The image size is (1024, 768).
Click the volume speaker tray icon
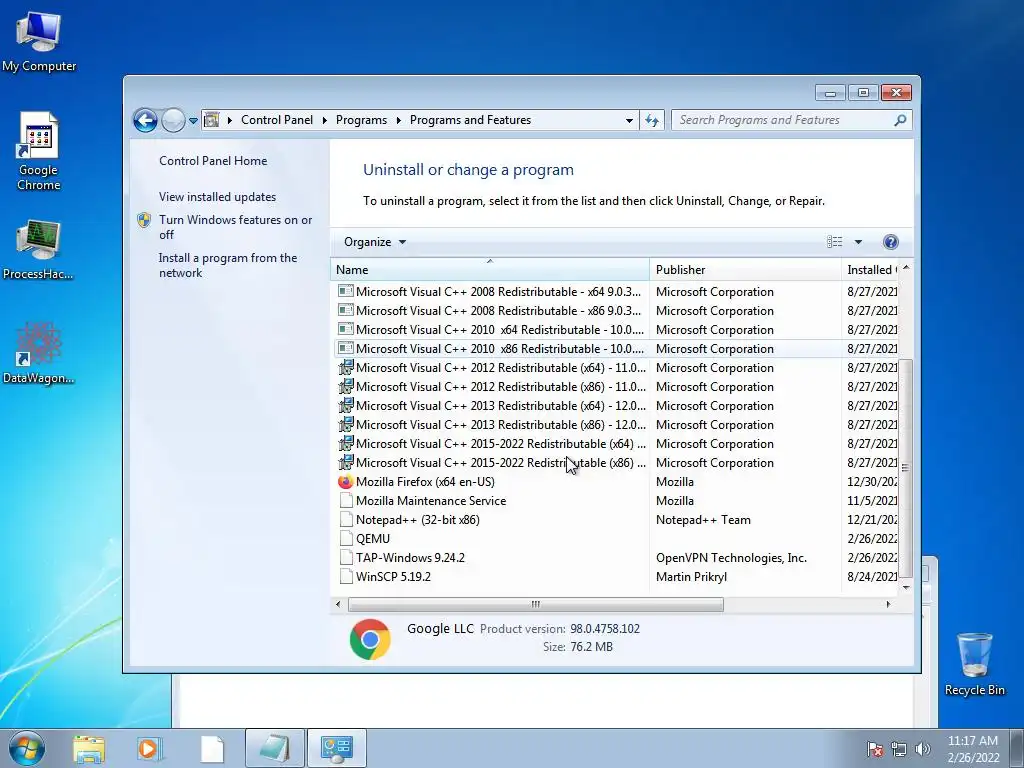tap(923, 748)
